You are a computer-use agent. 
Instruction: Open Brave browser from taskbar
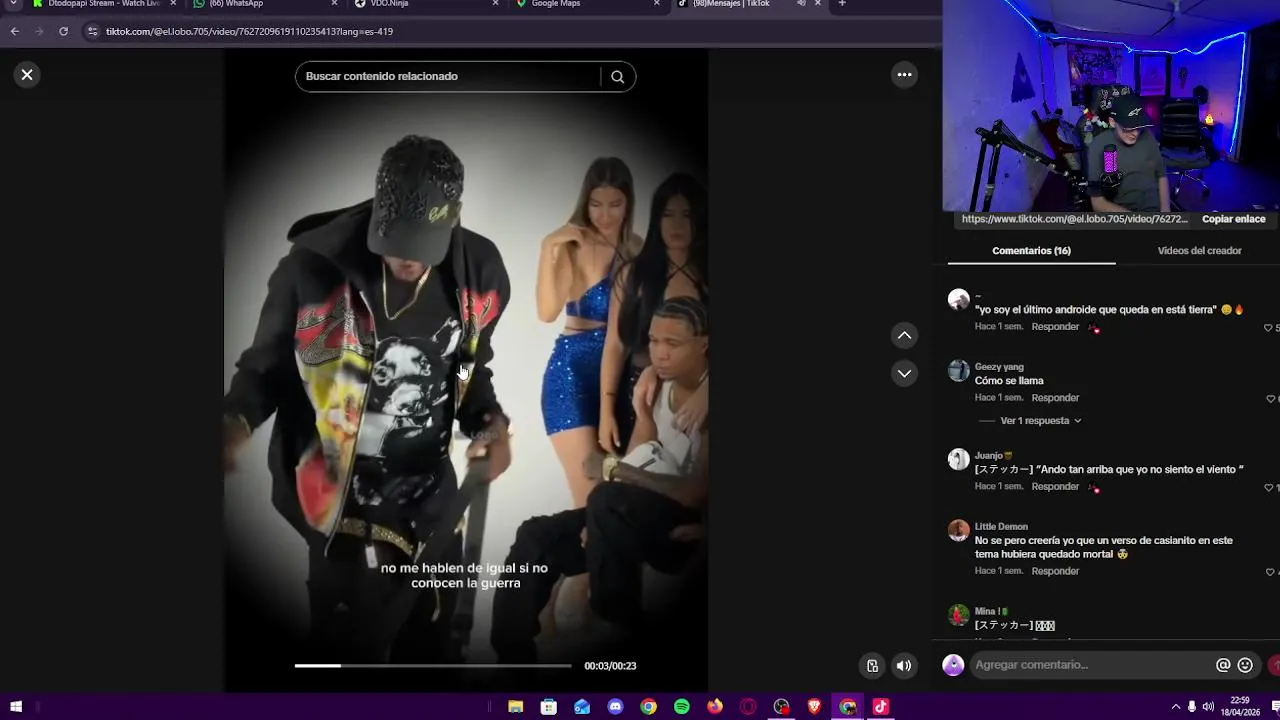[814, 707]
